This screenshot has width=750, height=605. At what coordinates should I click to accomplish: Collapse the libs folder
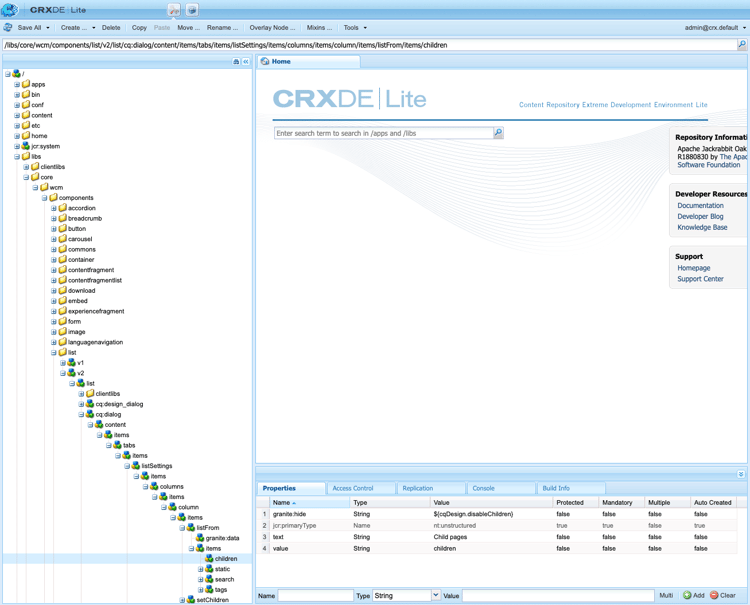(17, 156)
